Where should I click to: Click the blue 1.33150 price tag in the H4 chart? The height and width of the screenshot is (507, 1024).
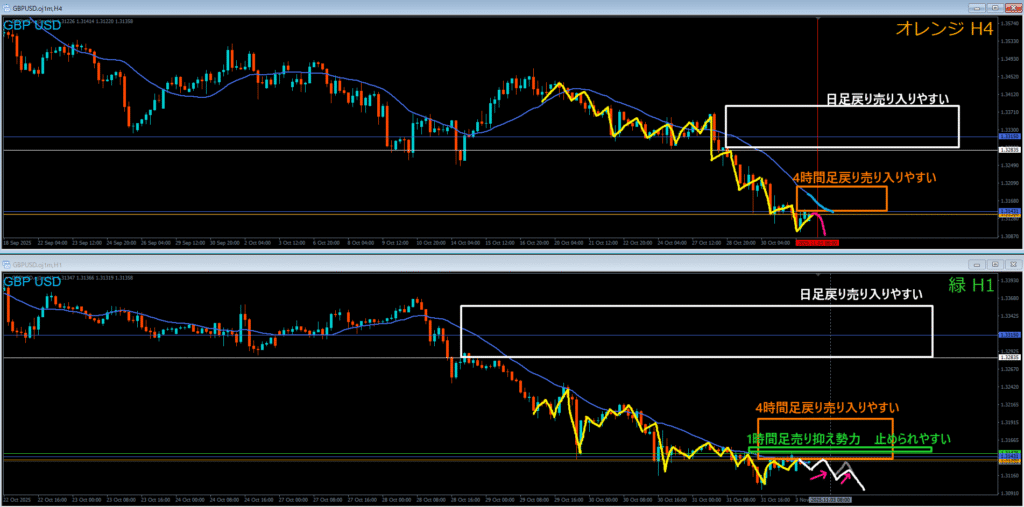pyautogui.click(x=1010, y=136)
